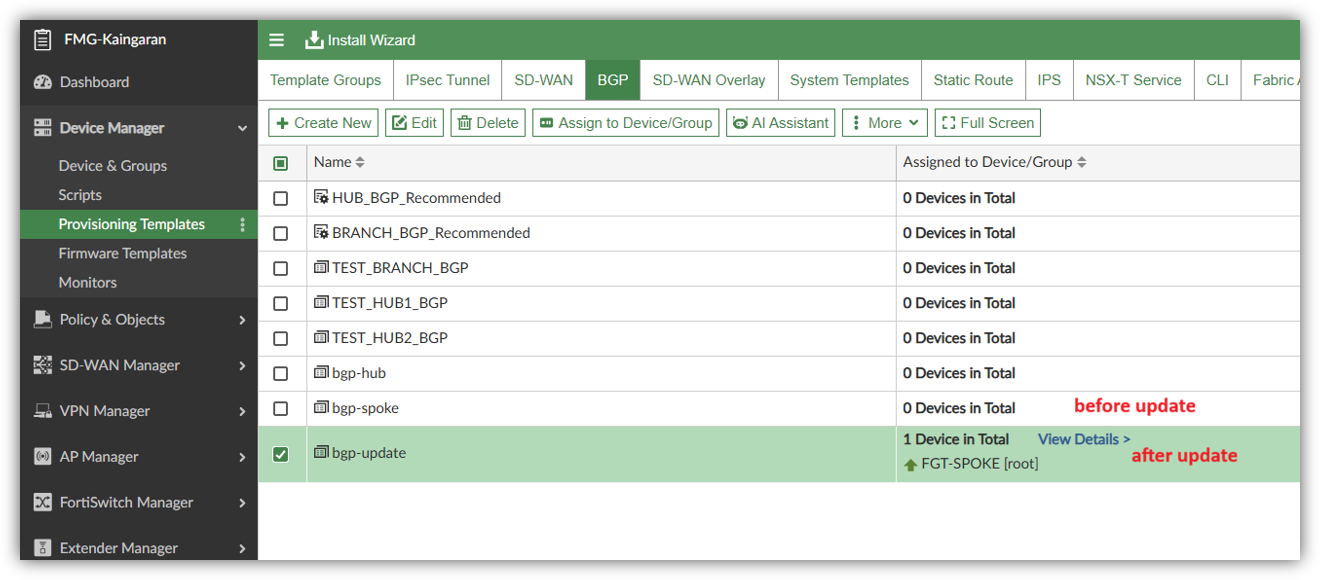The height and width of the screenshot is (580, 1320).
Task: Click the bgp-spoke template icon
Action: pos(321,408)
